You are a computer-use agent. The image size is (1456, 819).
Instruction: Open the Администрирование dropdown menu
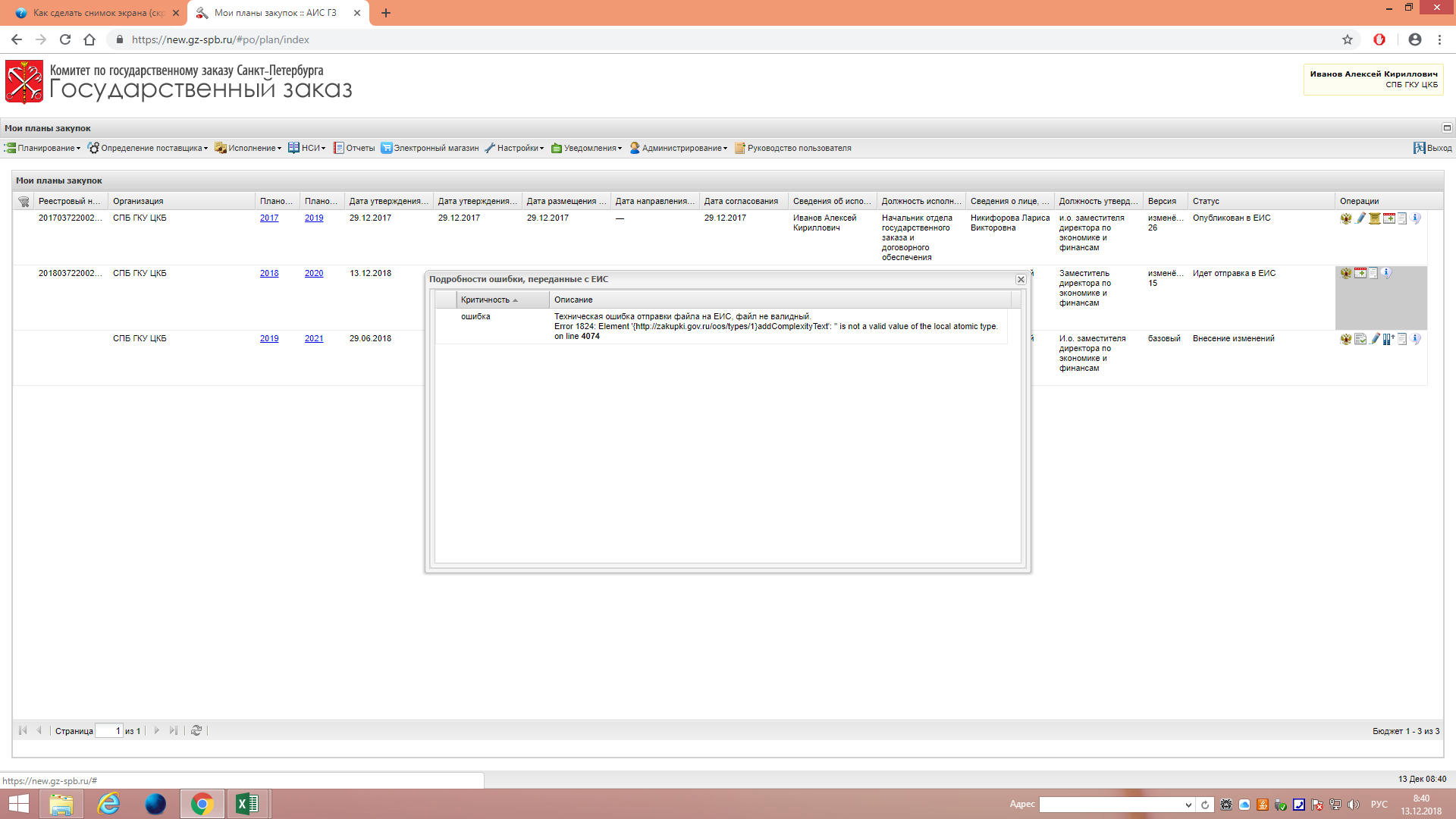coord(679,148)
